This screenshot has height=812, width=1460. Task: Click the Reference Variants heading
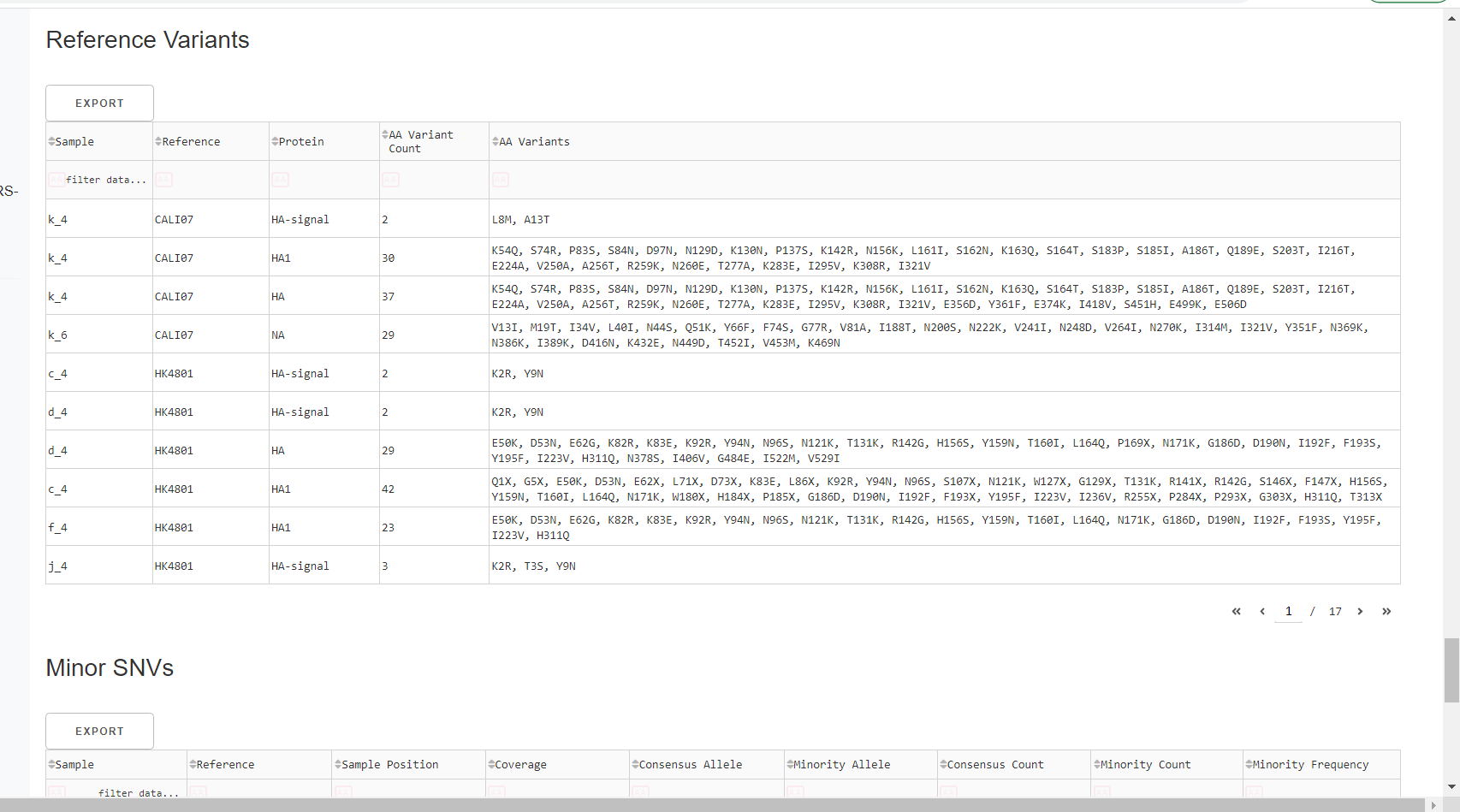(147, 40)
